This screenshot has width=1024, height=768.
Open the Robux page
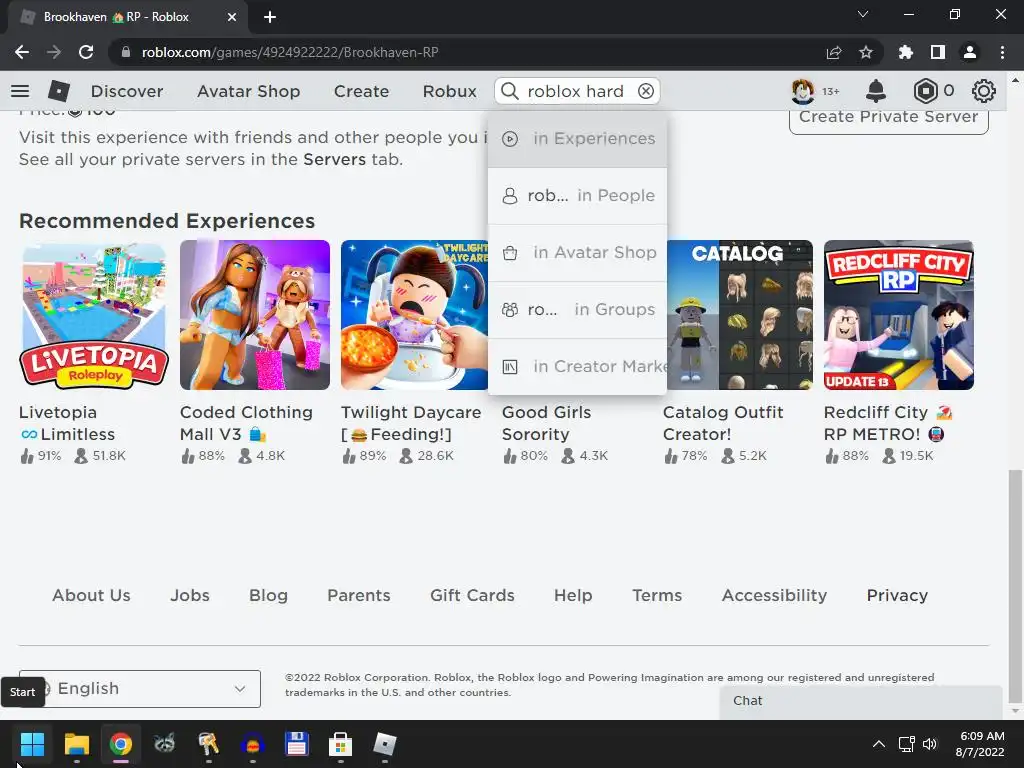(x=449, y=91)
